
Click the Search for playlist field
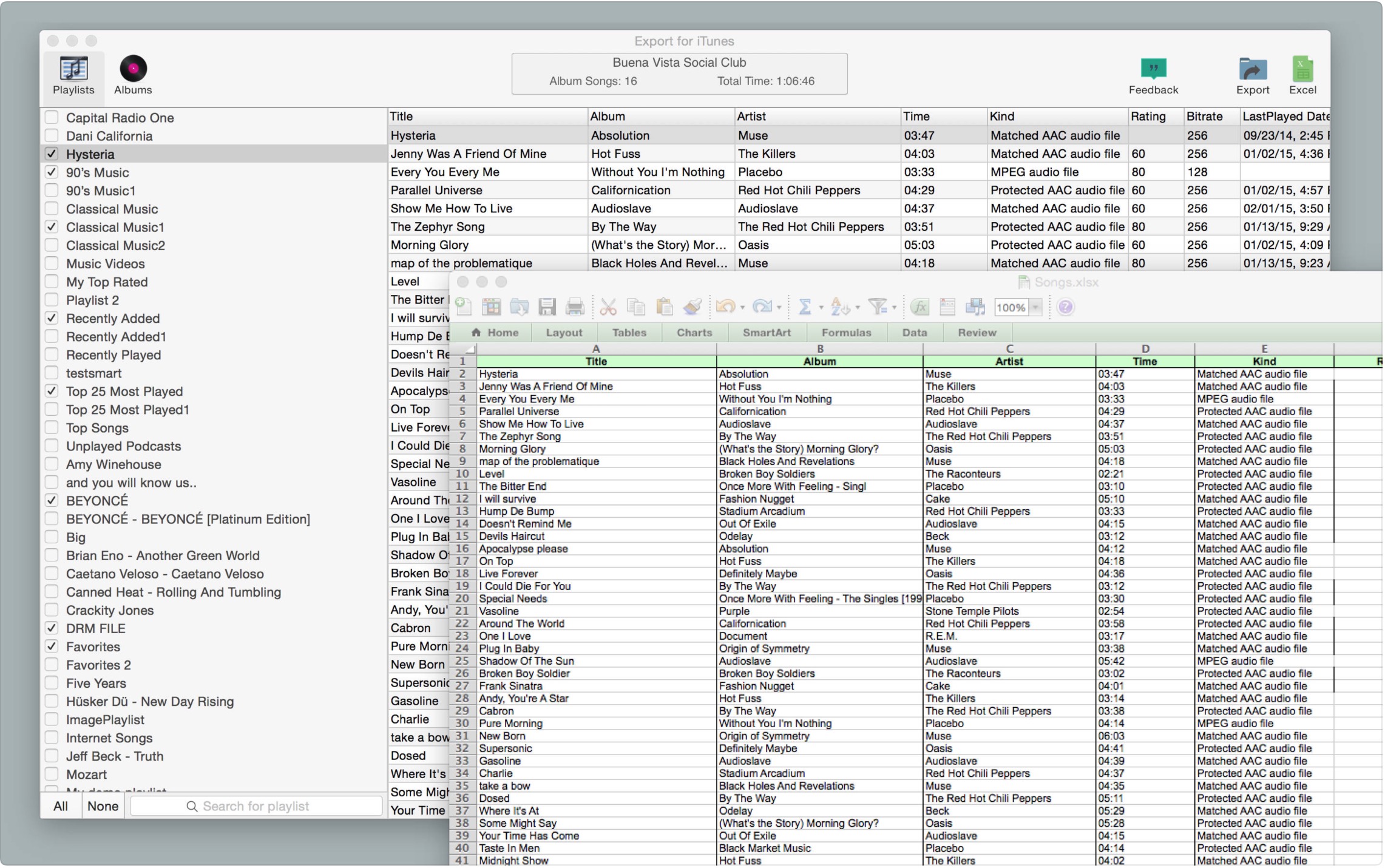point(256,806)
